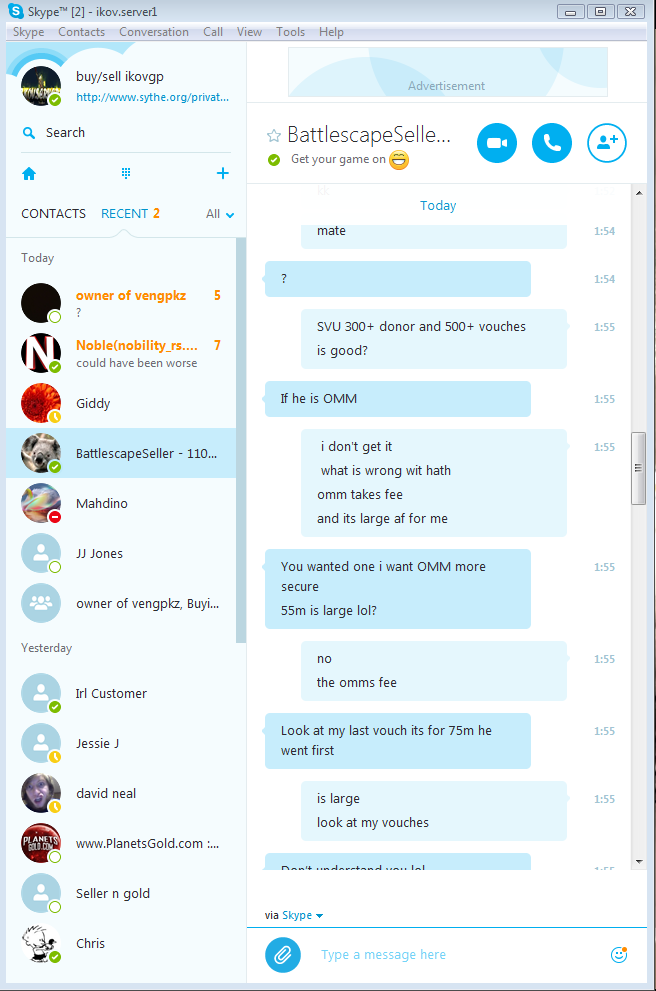
Task: Click the Search contacts field
Action: (x=126, y=133)
